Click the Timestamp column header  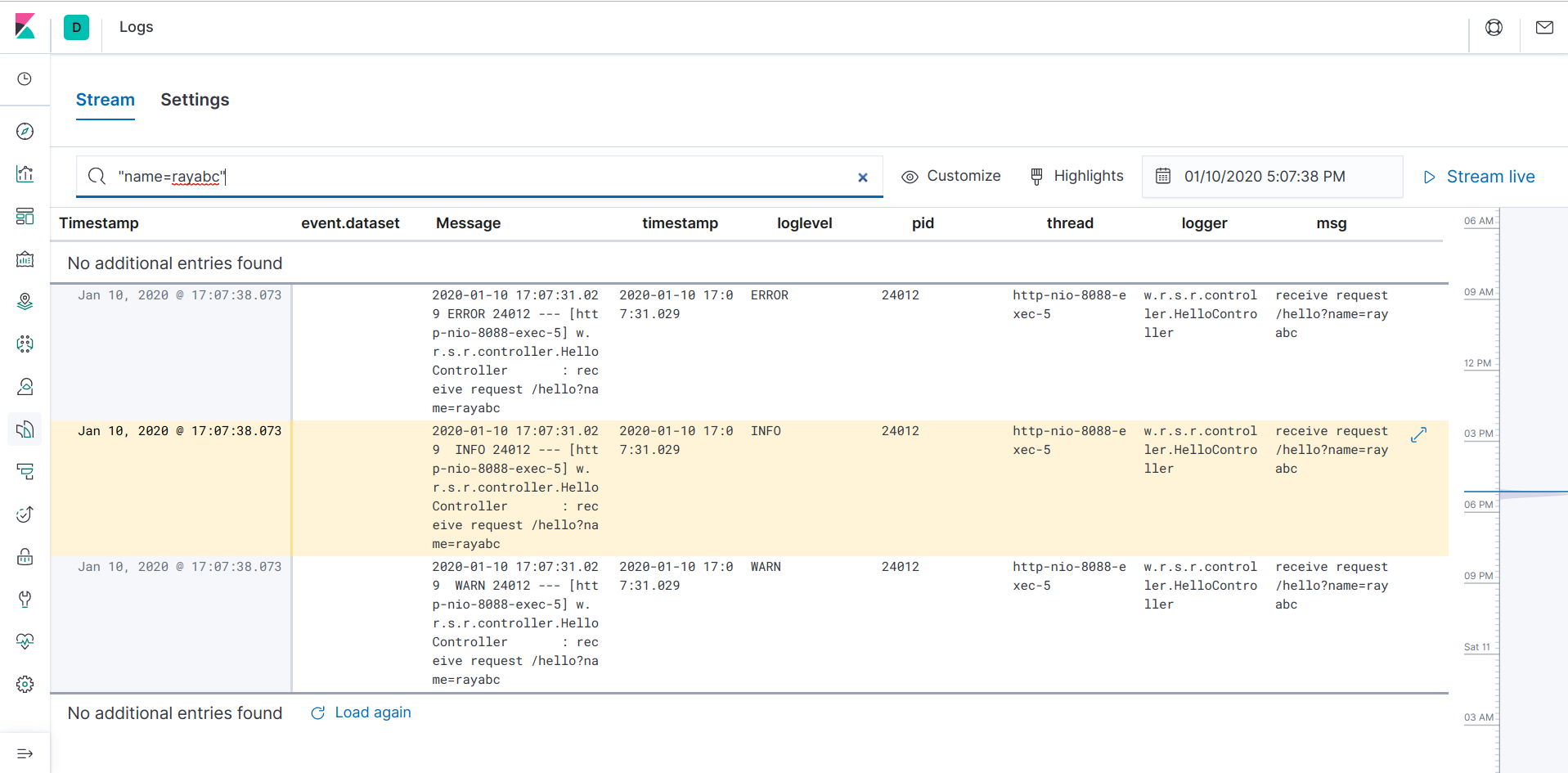click(x=99, y=223)
